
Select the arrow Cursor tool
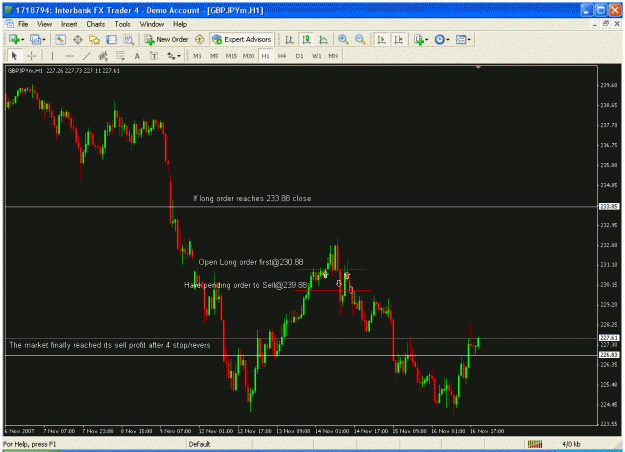pos(15,56)
